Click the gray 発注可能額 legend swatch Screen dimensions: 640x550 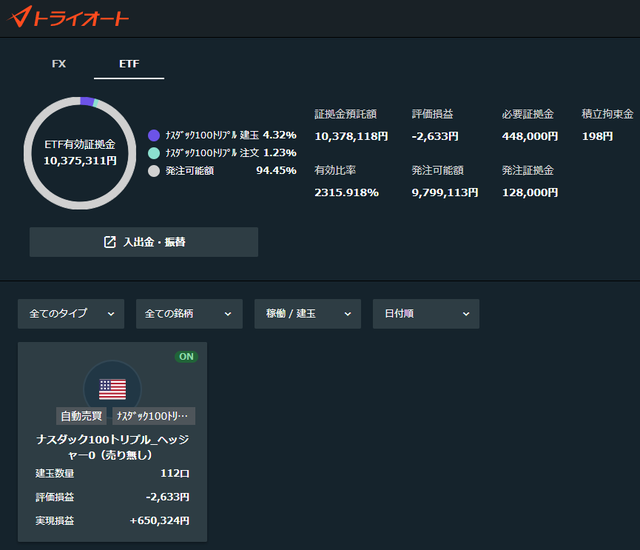pyautogui.click(x=154, y=171)
